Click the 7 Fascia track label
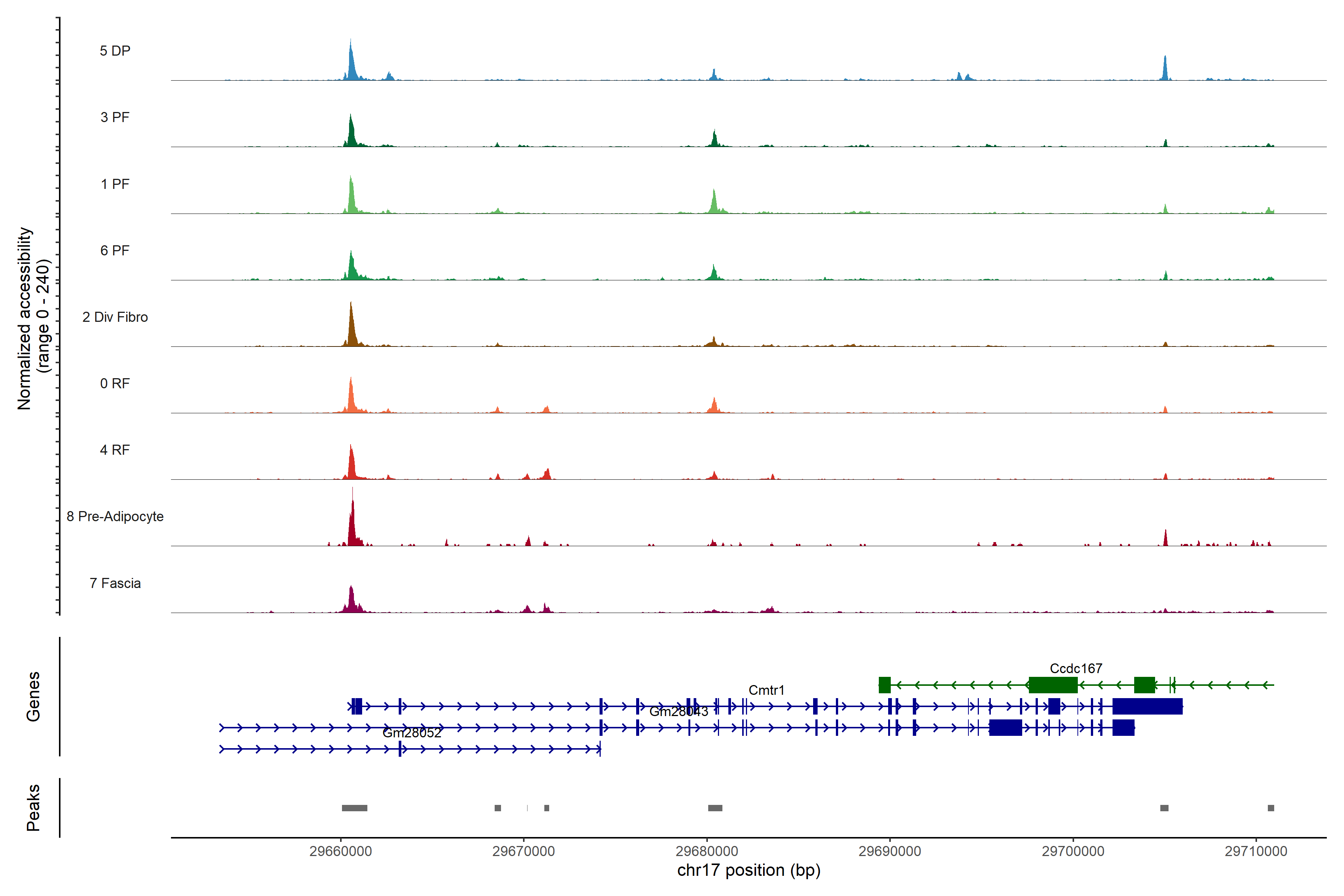Viewport: 1344px width, 896px height. (115, 583)
